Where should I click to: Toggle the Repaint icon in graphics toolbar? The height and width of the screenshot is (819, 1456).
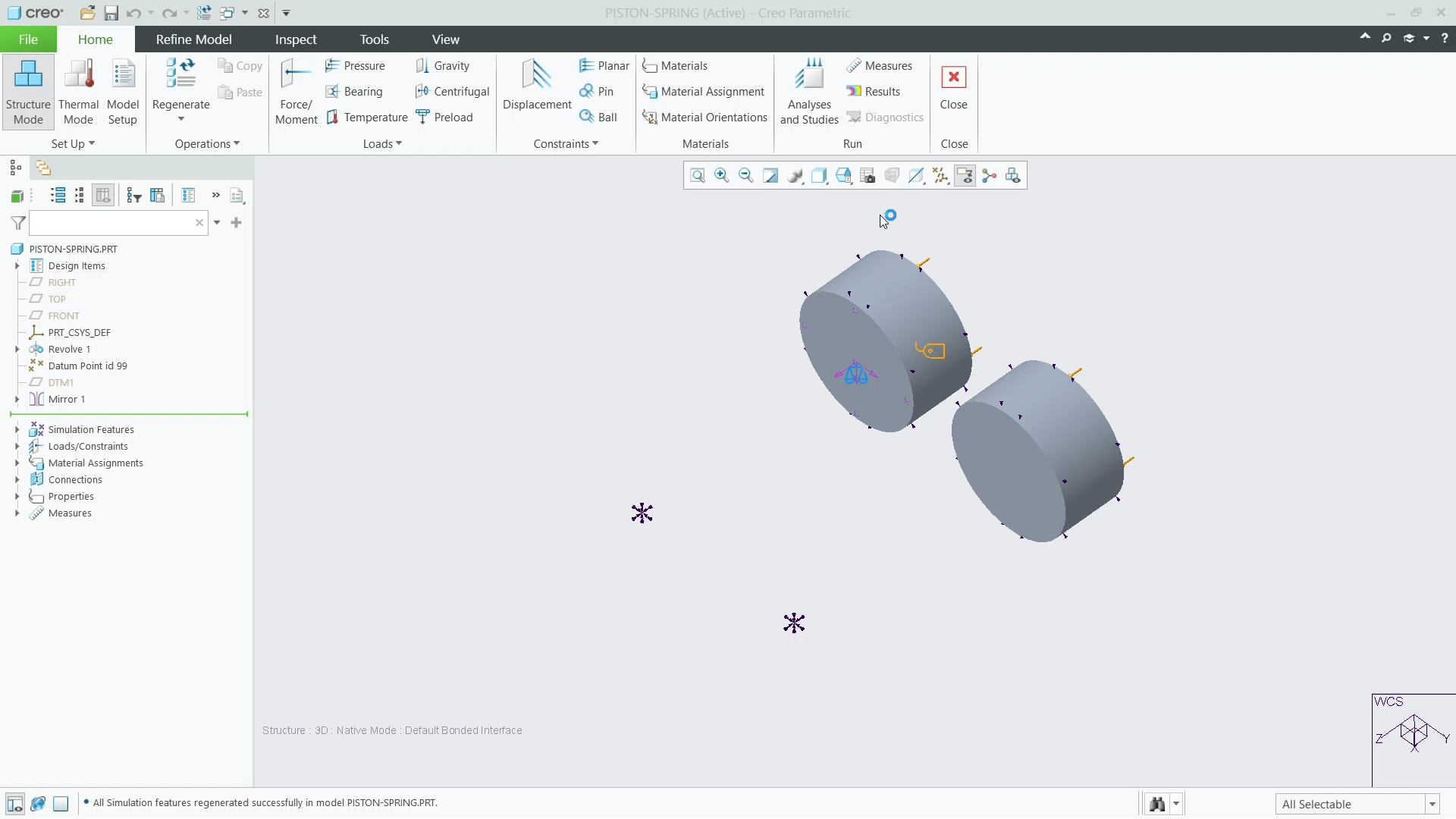point(770,176)
